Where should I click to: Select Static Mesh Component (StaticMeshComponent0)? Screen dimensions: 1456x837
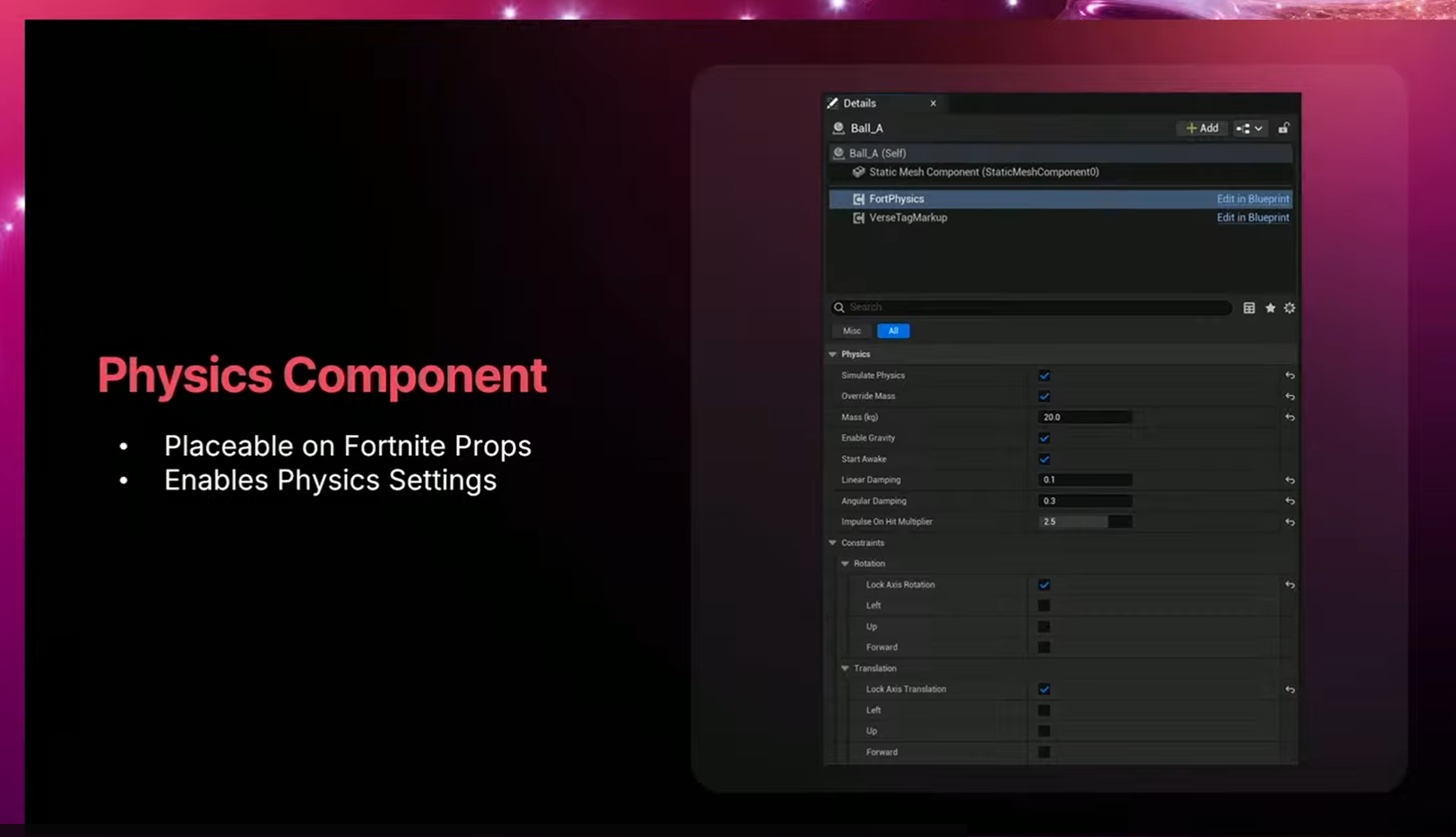click(x=1060, y=172)
